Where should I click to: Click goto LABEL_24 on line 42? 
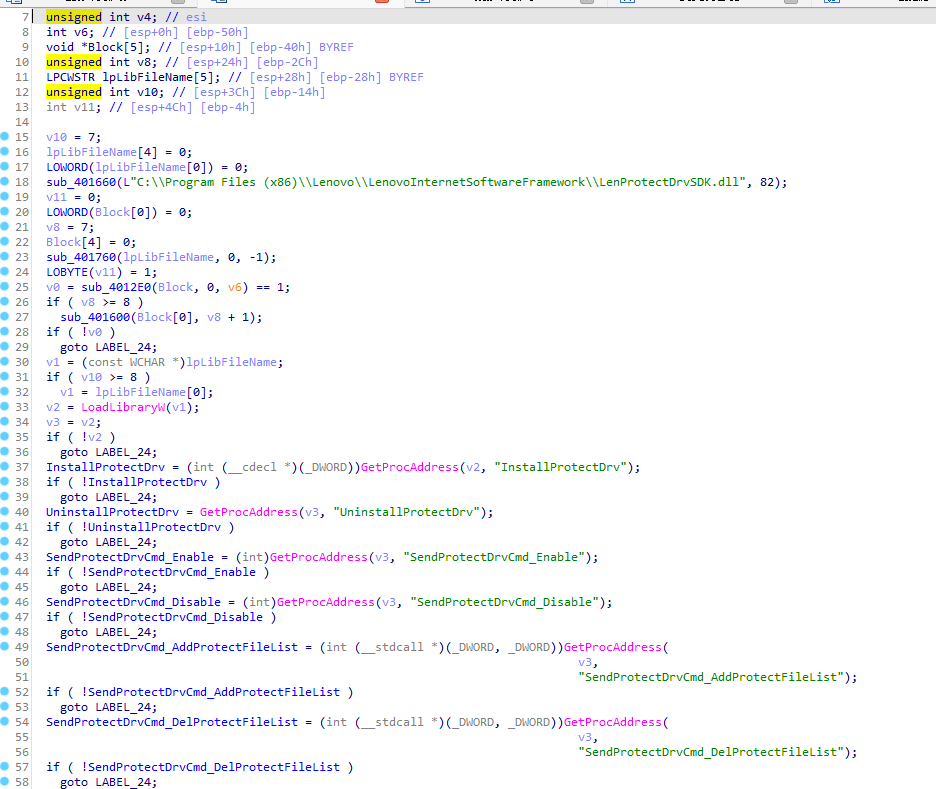(109, 542)
